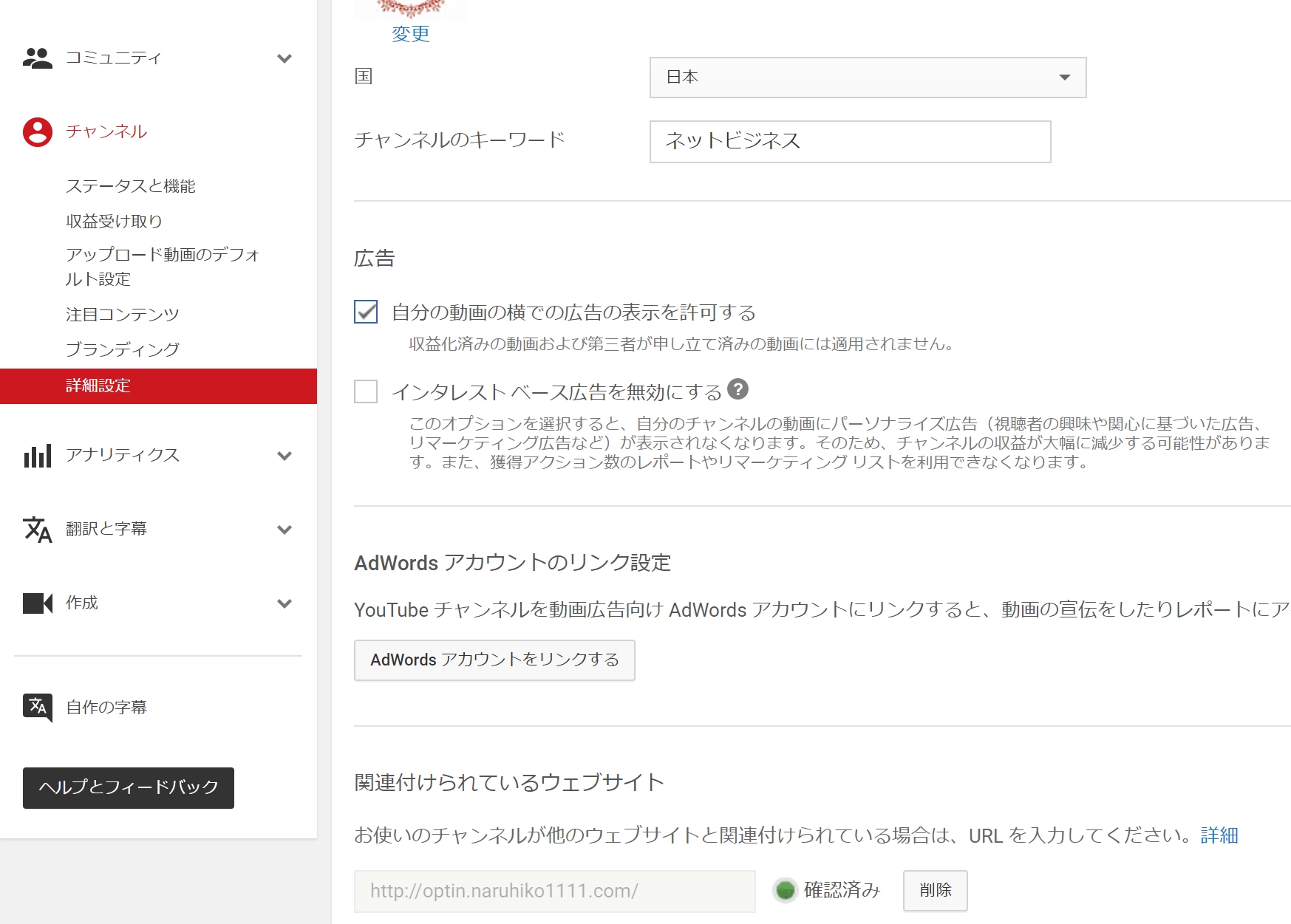The width and height of the screenshot is (1291, 924).
Task: Open the 国 country dropdown
Action: click(868, 78)
